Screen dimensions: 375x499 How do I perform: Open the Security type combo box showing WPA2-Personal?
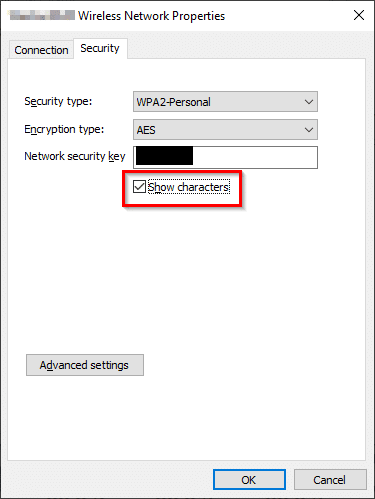pos(225,102)
